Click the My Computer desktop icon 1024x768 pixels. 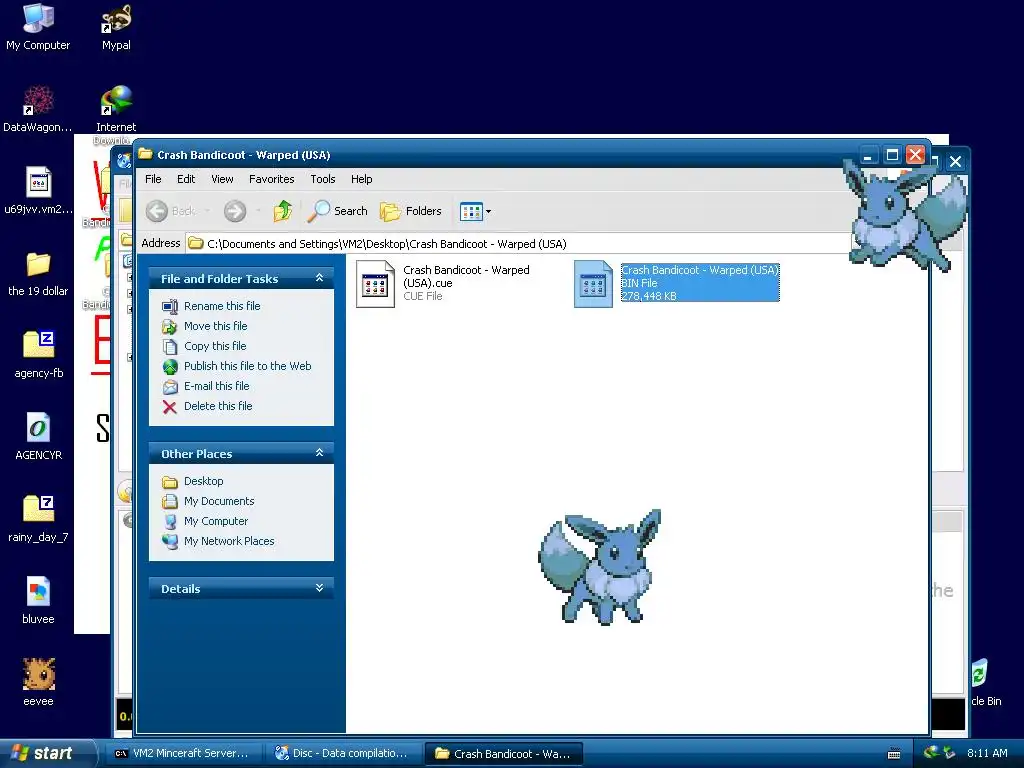39,18
